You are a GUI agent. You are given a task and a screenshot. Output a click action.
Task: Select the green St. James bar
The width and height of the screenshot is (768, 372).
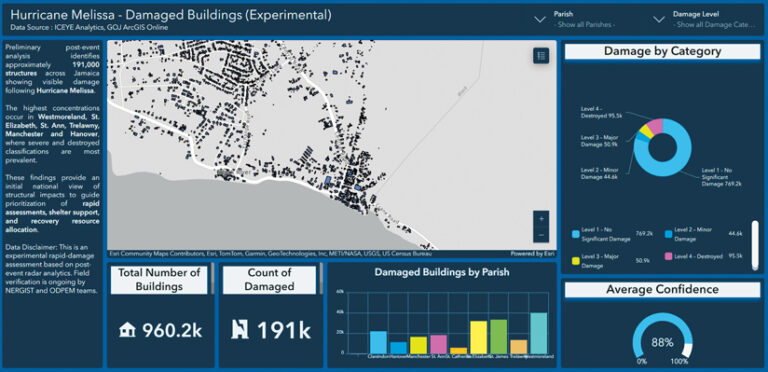pos(499,336)
